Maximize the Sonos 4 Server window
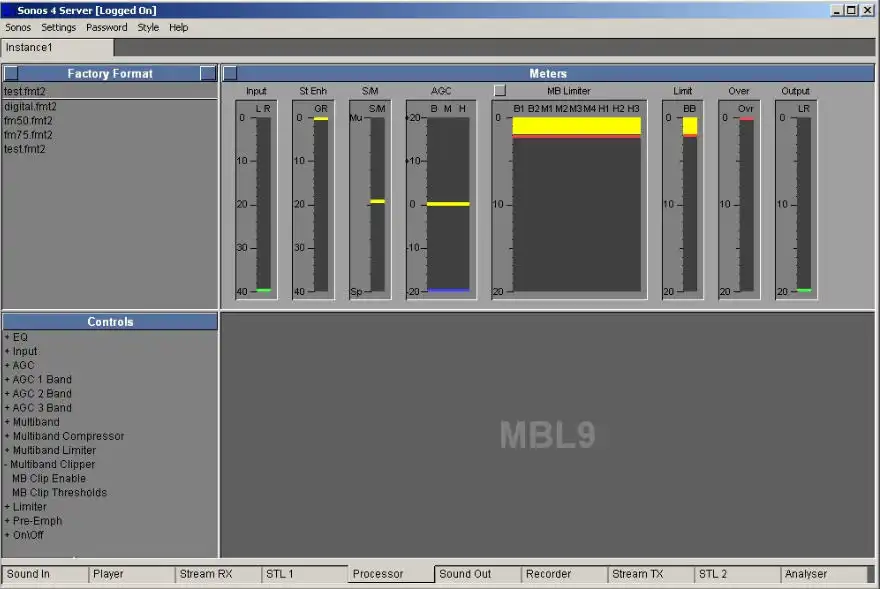The height and width of the screenshot is (589, 880). (851, 10)
